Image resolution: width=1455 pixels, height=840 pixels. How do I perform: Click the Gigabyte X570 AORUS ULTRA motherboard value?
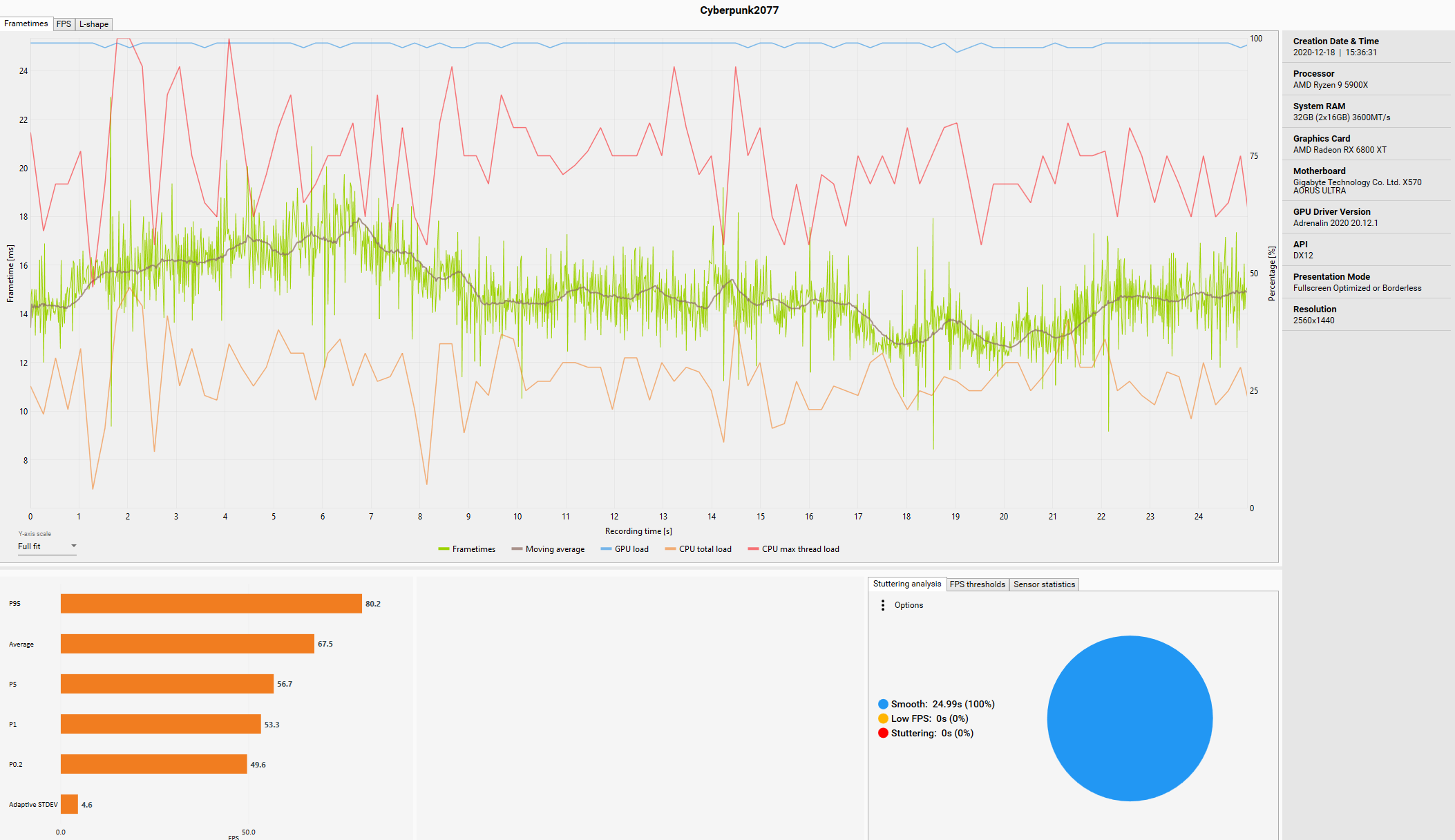click(x=1357, y=187)
